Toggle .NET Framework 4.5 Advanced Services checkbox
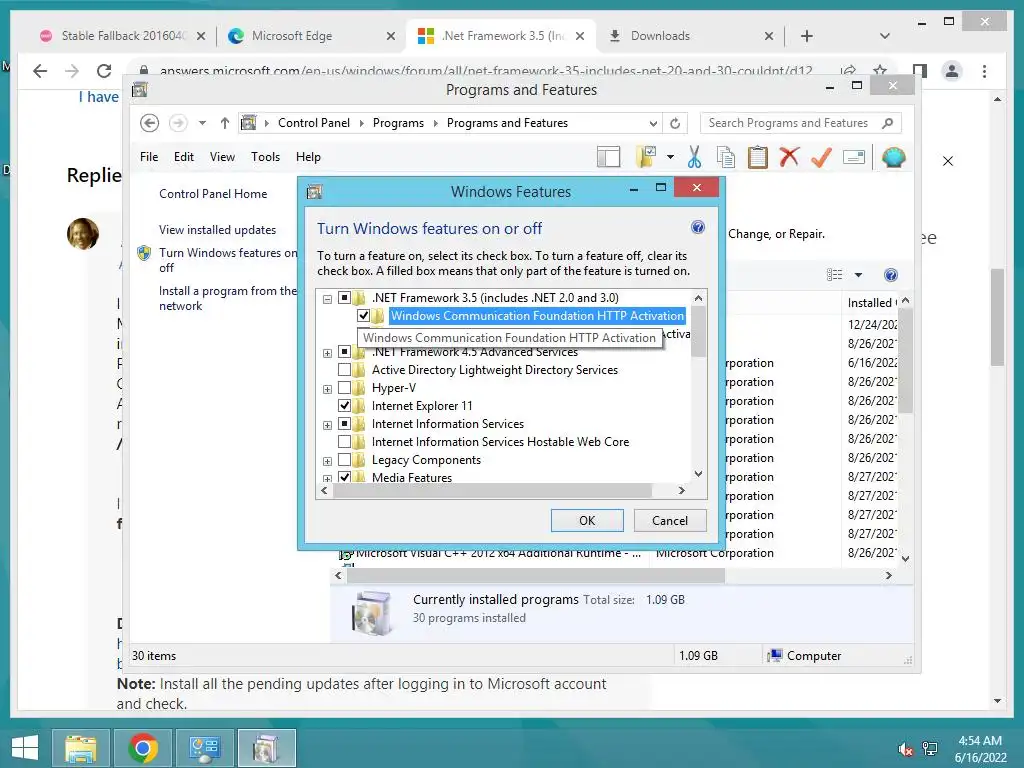 [x=344, y=352]
